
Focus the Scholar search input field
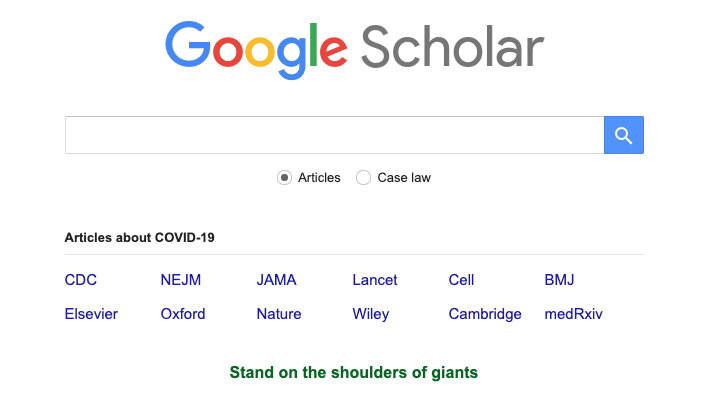point(335,135)
